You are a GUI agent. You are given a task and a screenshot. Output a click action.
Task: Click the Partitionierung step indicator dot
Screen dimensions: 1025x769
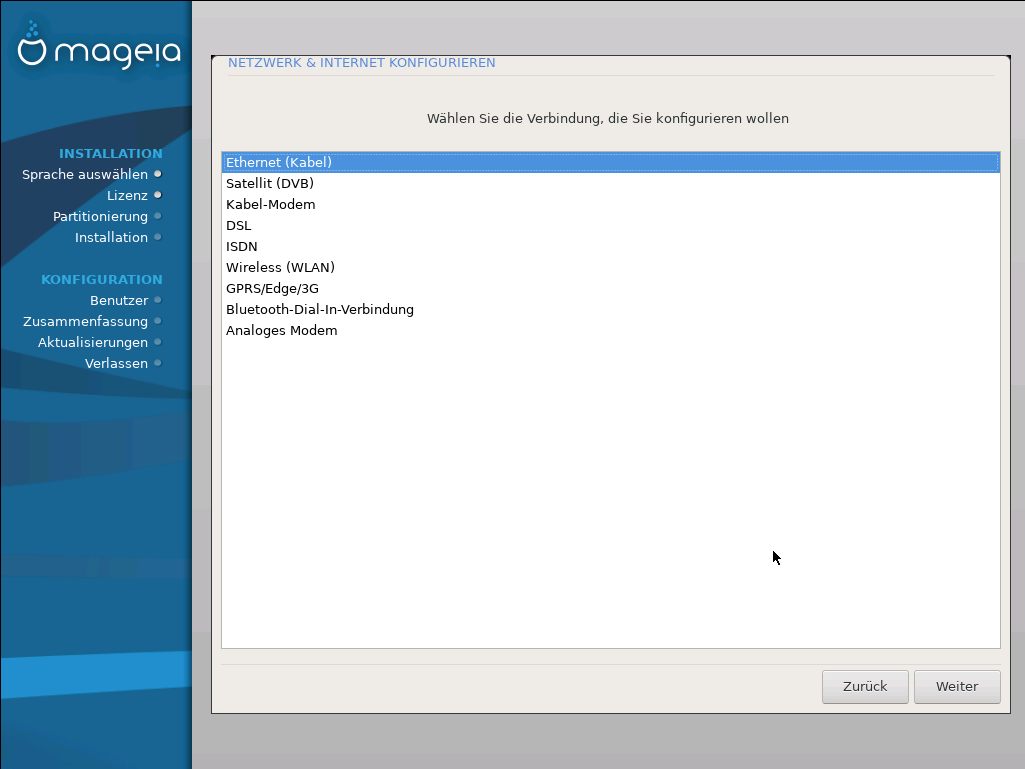[x=158, y=216]
